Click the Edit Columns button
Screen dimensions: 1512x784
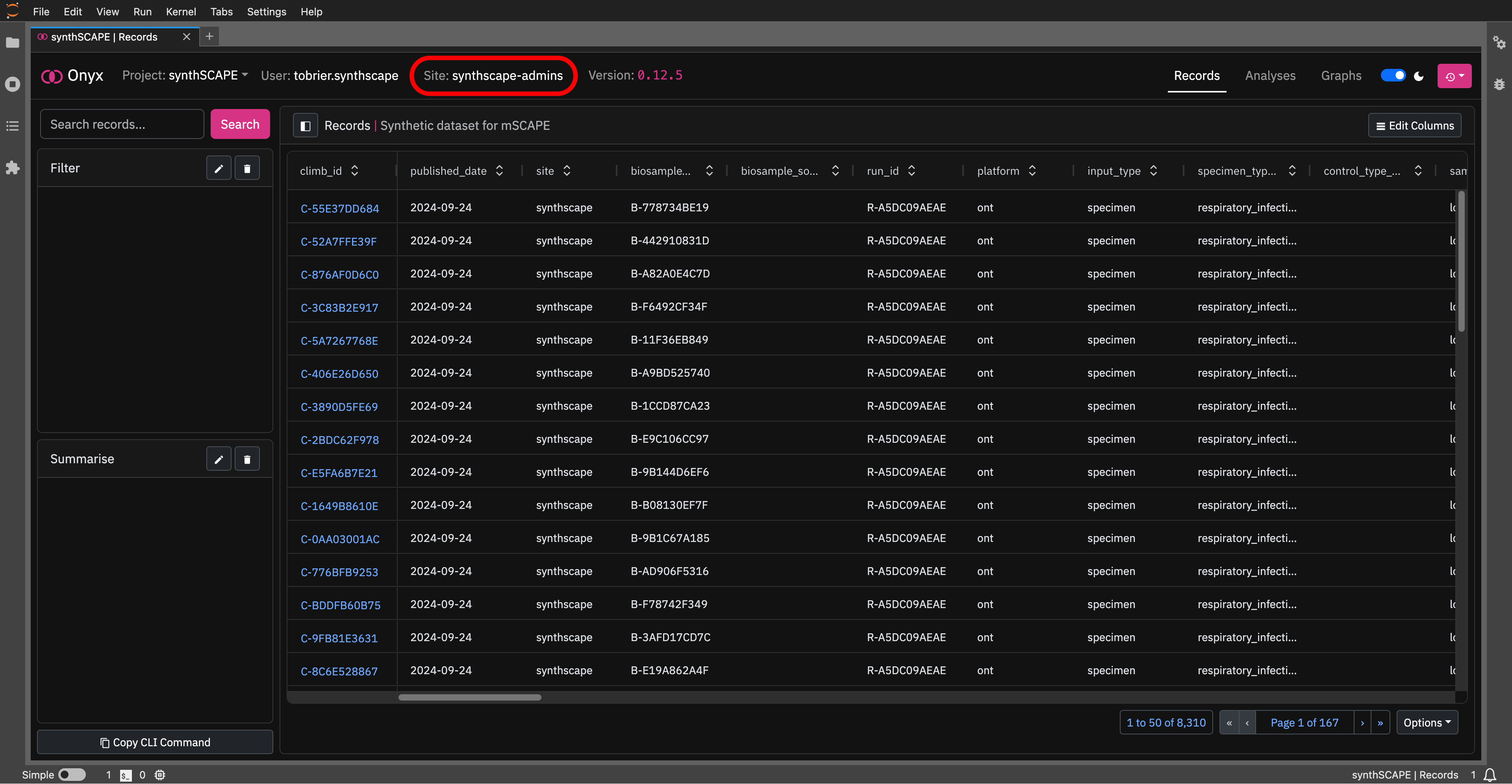point(1415,126)
